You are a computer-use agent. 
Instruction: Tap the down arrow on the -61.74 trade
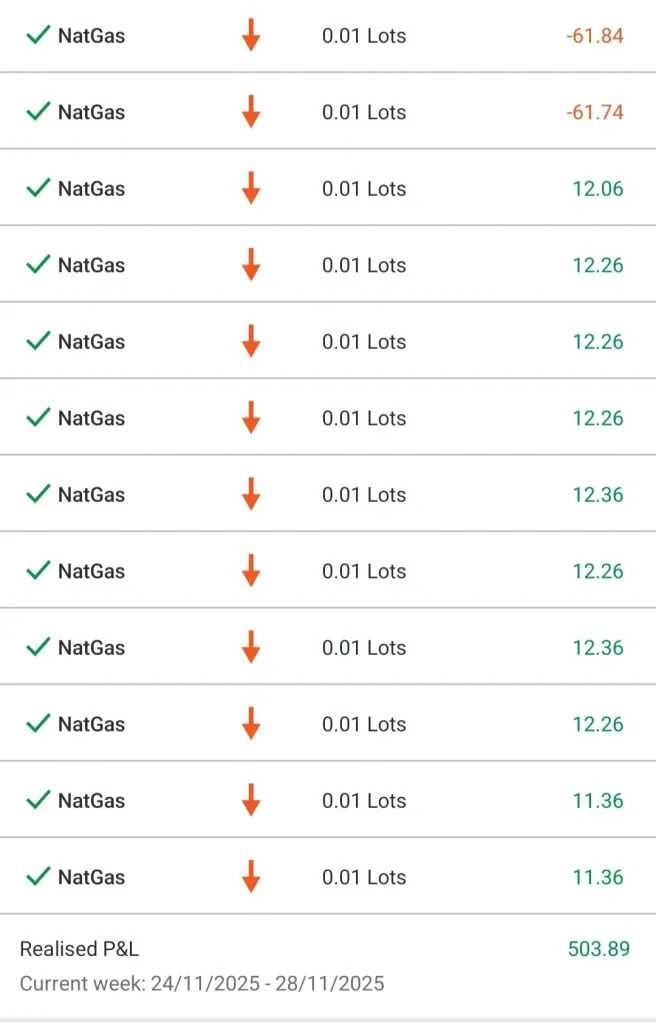coord(251,112)
